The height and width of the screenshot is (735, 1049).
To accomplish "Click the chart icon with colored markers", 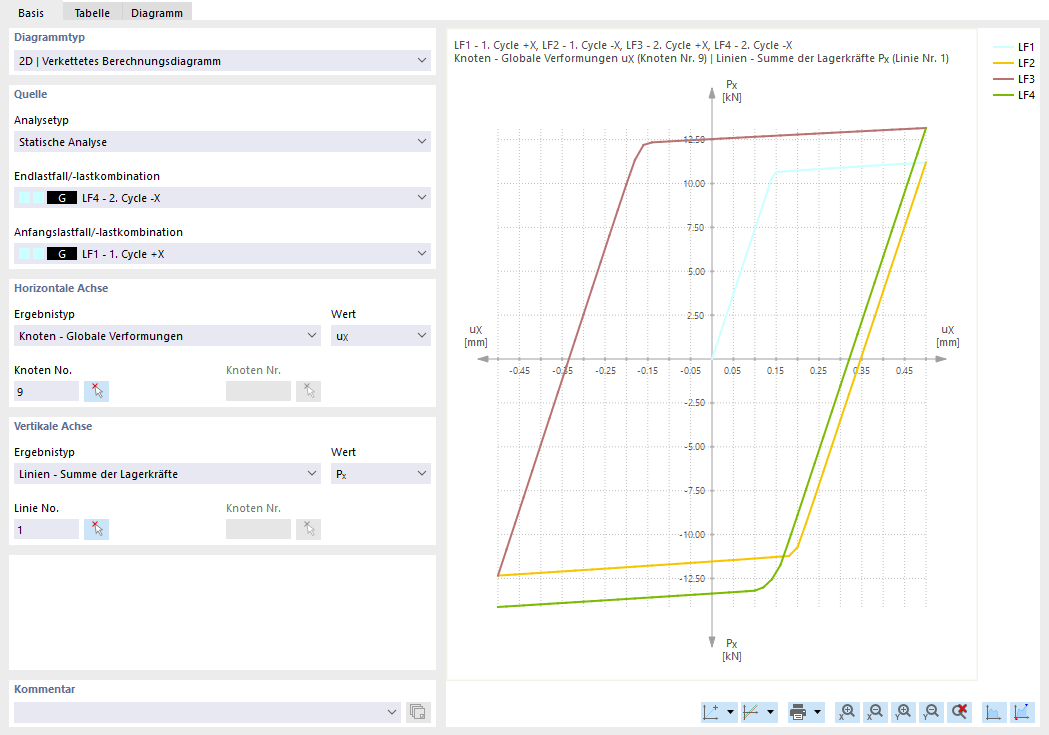I will point(1022,712).
